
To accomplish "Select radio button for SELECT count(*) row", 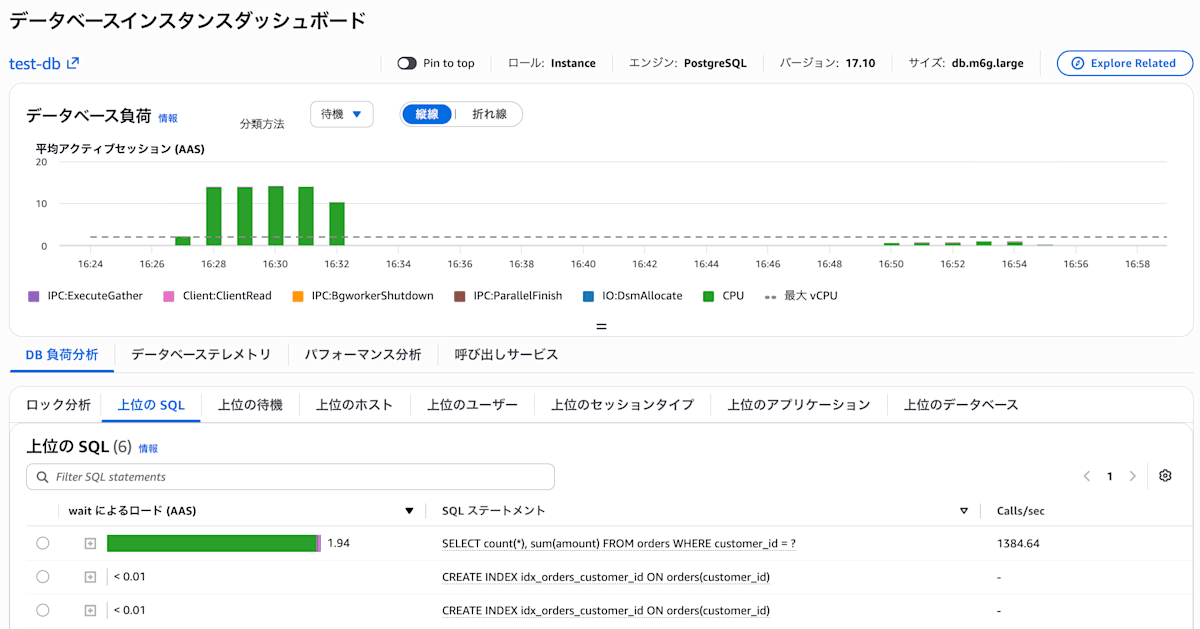I will [42, 543].
